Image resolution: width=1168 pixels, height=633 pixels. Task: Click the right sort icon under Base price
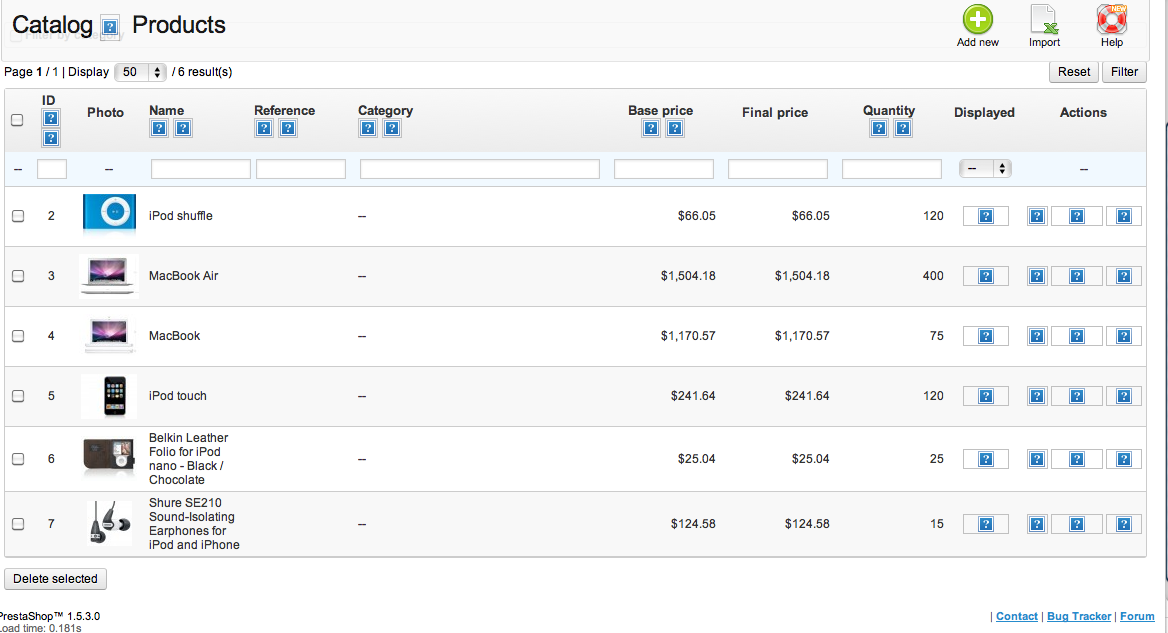(675, 128)
